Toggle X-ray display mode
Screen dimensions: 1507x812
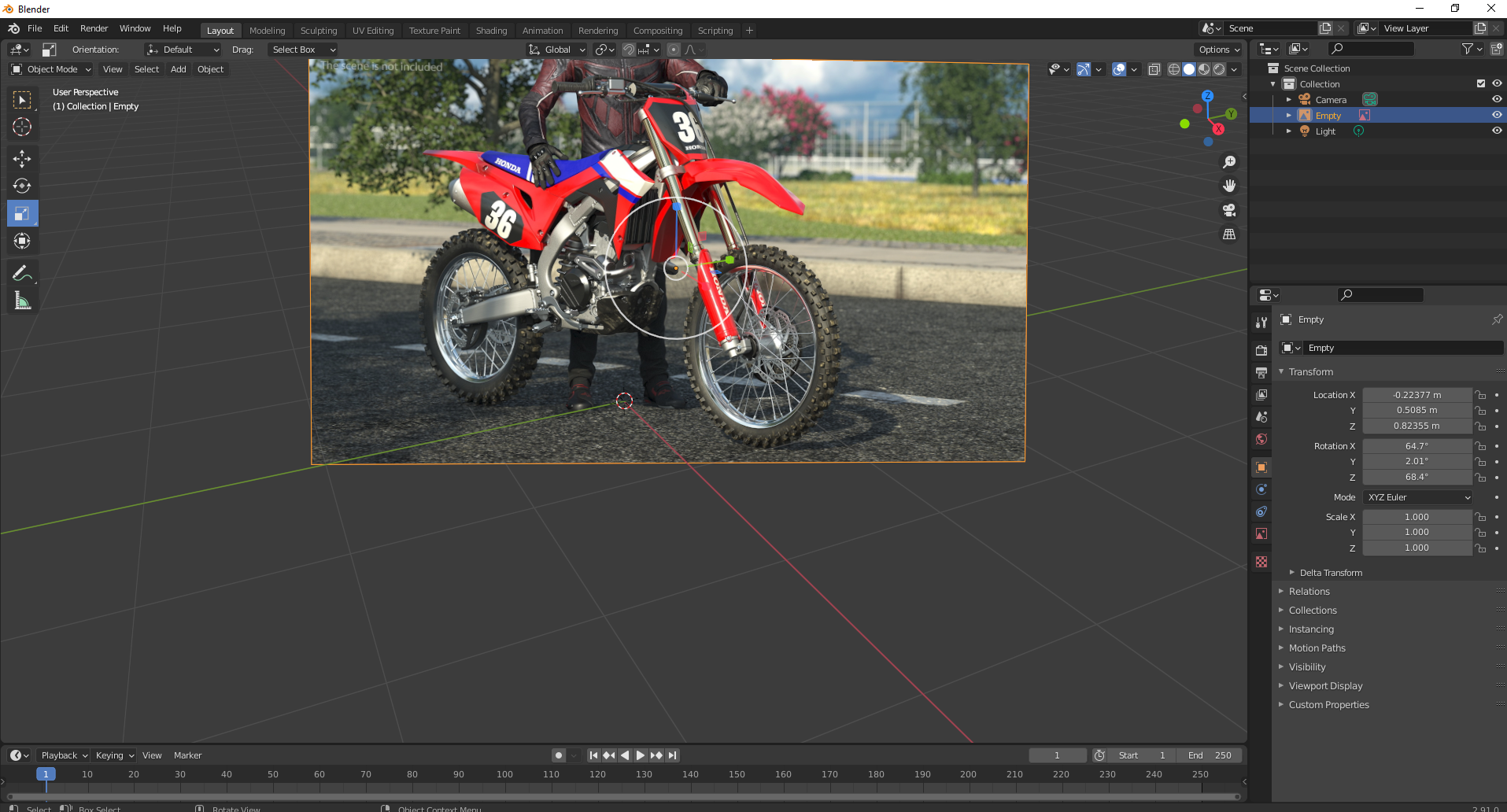point(1154,69)
